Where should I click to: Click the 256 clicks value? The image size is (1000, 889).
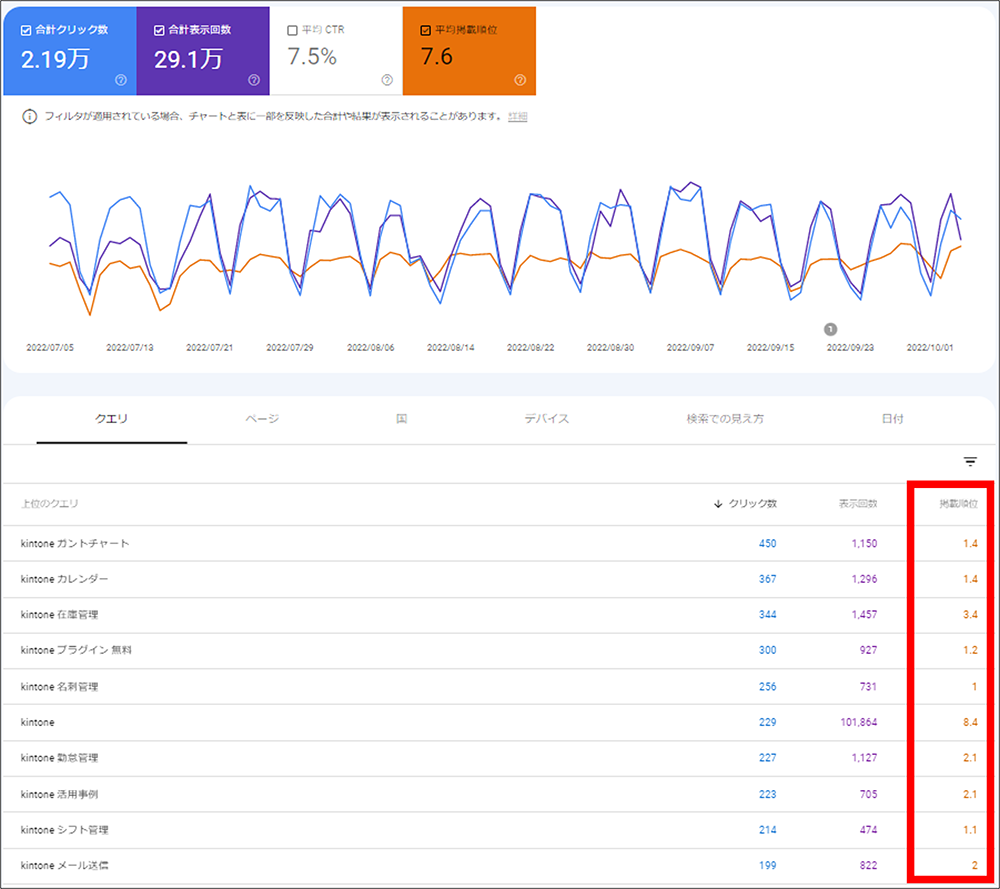(x=767, y=687)
